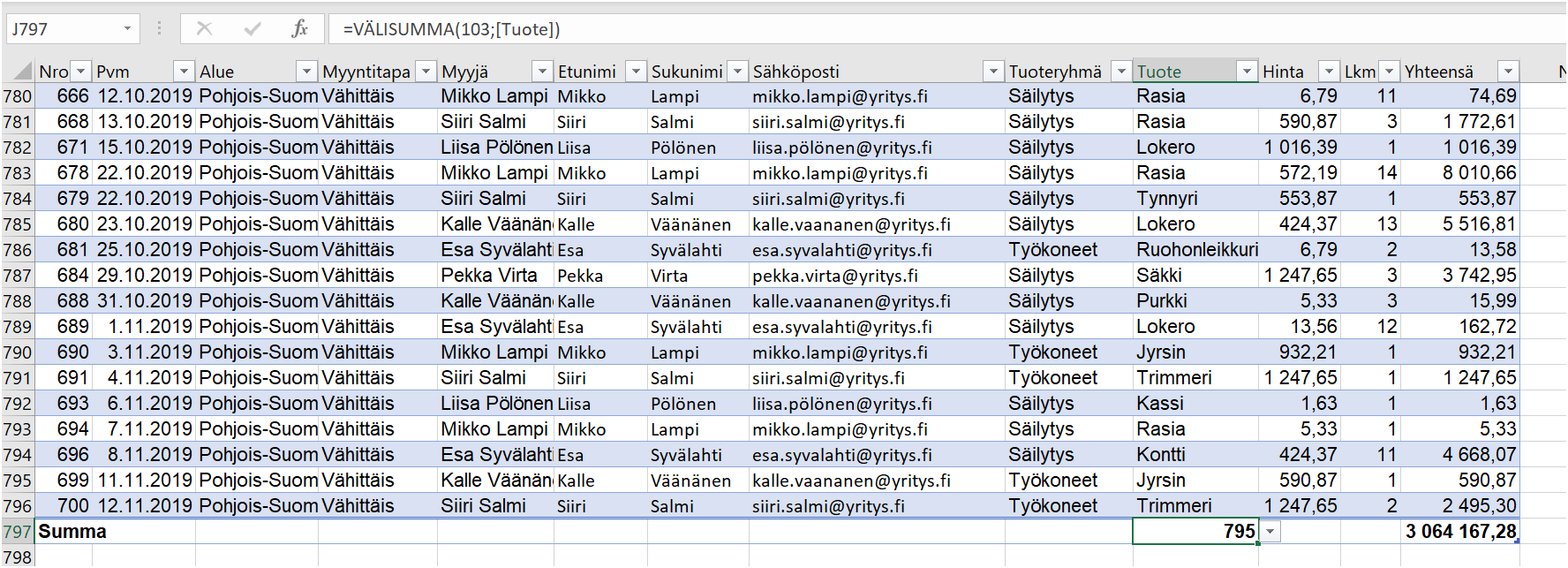Select the date cell 1.11.2019
This screenshot has width=1568, height=568.
144,327
